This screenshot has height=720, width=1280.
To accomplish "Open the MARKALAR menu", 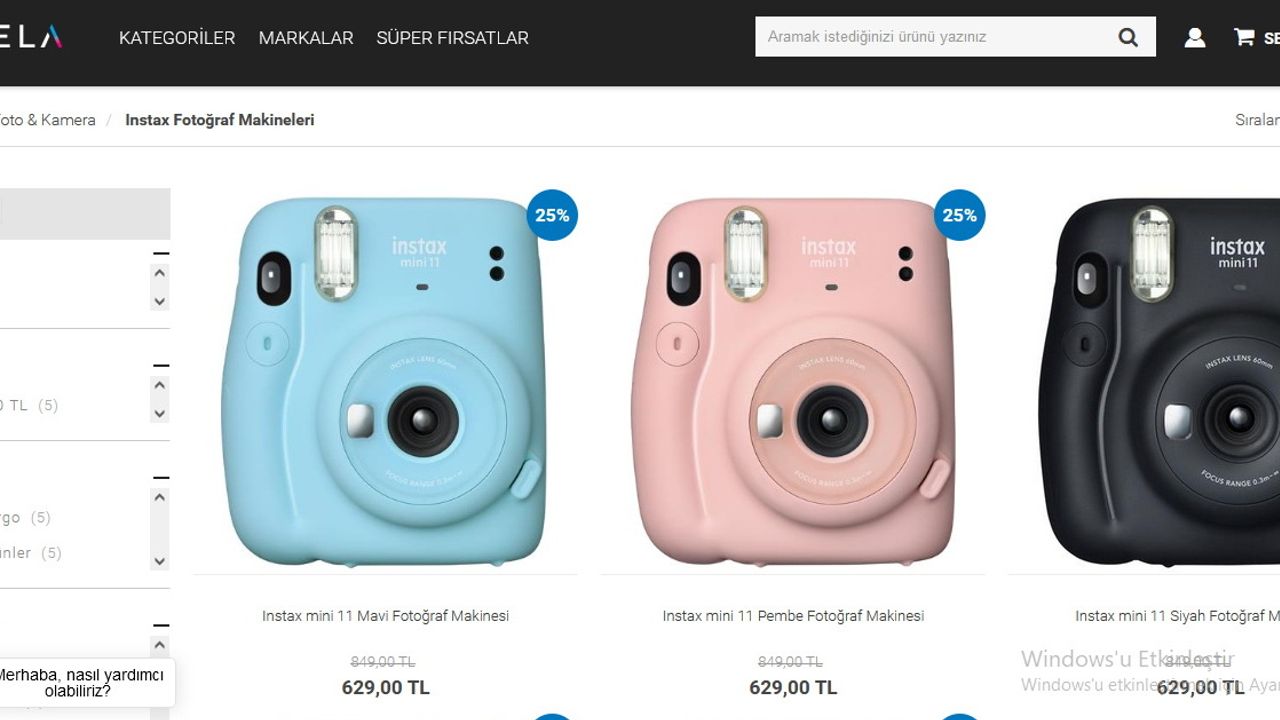I will click(x=306, y=38).
